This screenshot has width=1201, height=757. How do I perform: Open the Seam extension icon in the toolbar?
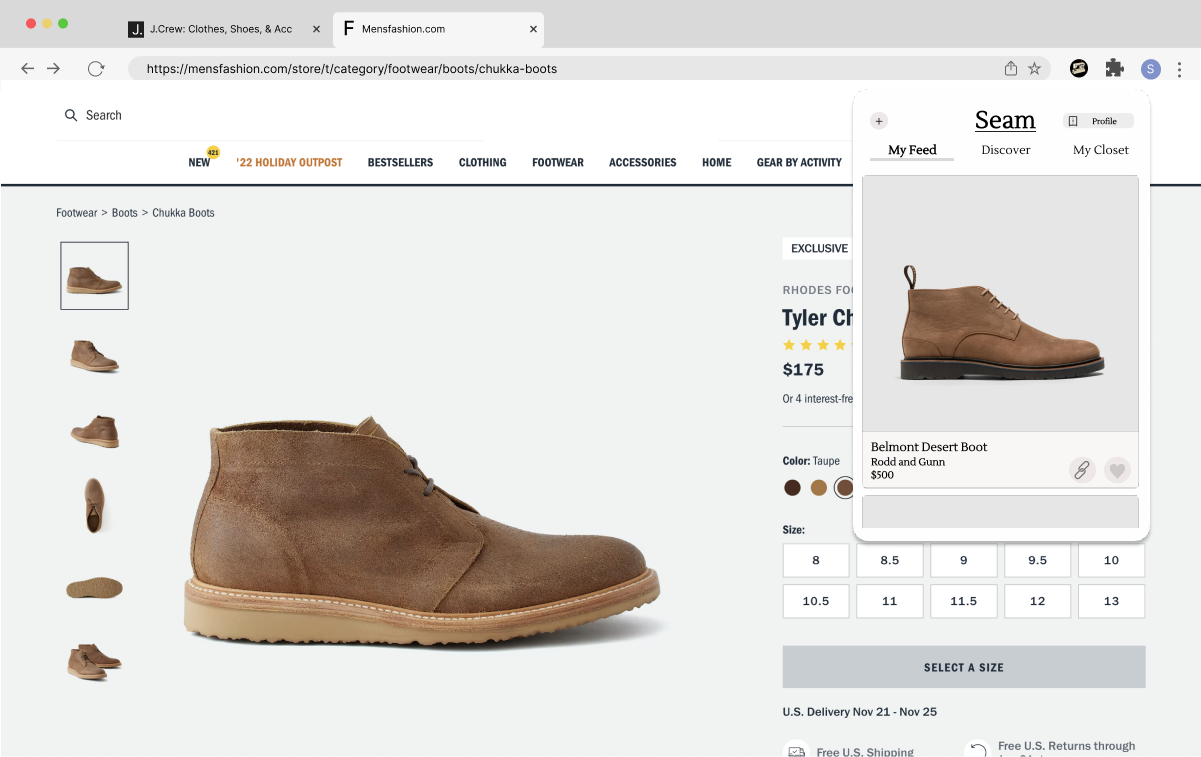tap(1079, 68)
